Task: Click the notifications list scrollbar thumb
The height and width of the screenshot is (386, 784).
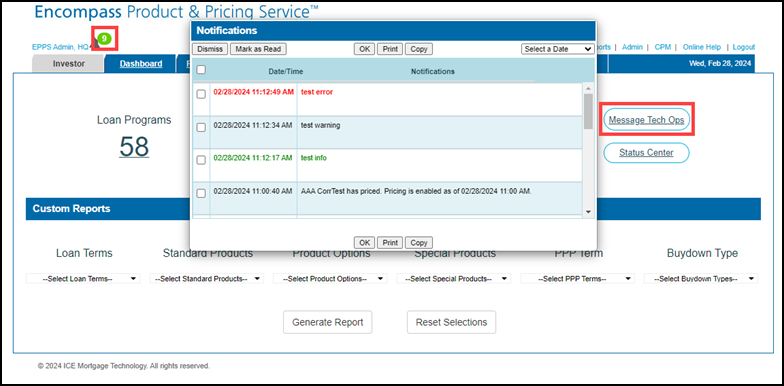Action: (x=588, y=111)
